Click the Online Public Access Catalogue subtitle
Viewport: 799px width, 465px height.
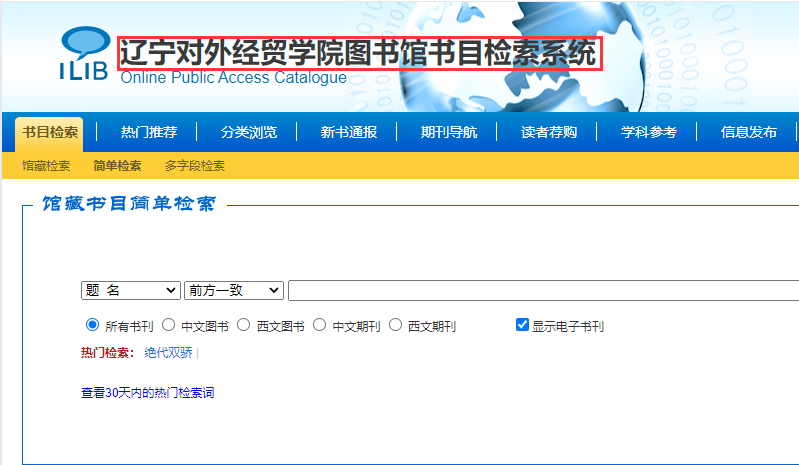[x=233, y=77]
